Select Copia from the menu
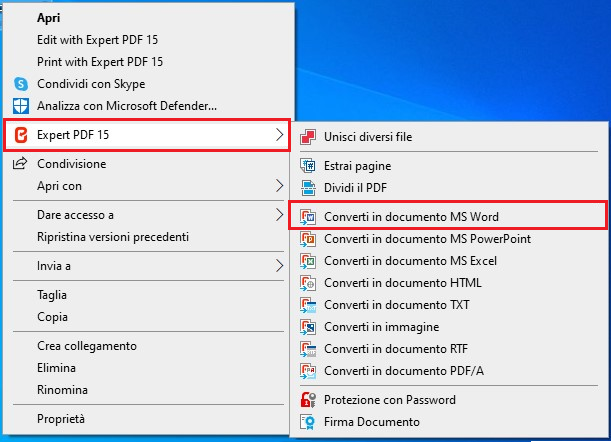This screenshot has width=611, height=442. [x=148, y=317]
